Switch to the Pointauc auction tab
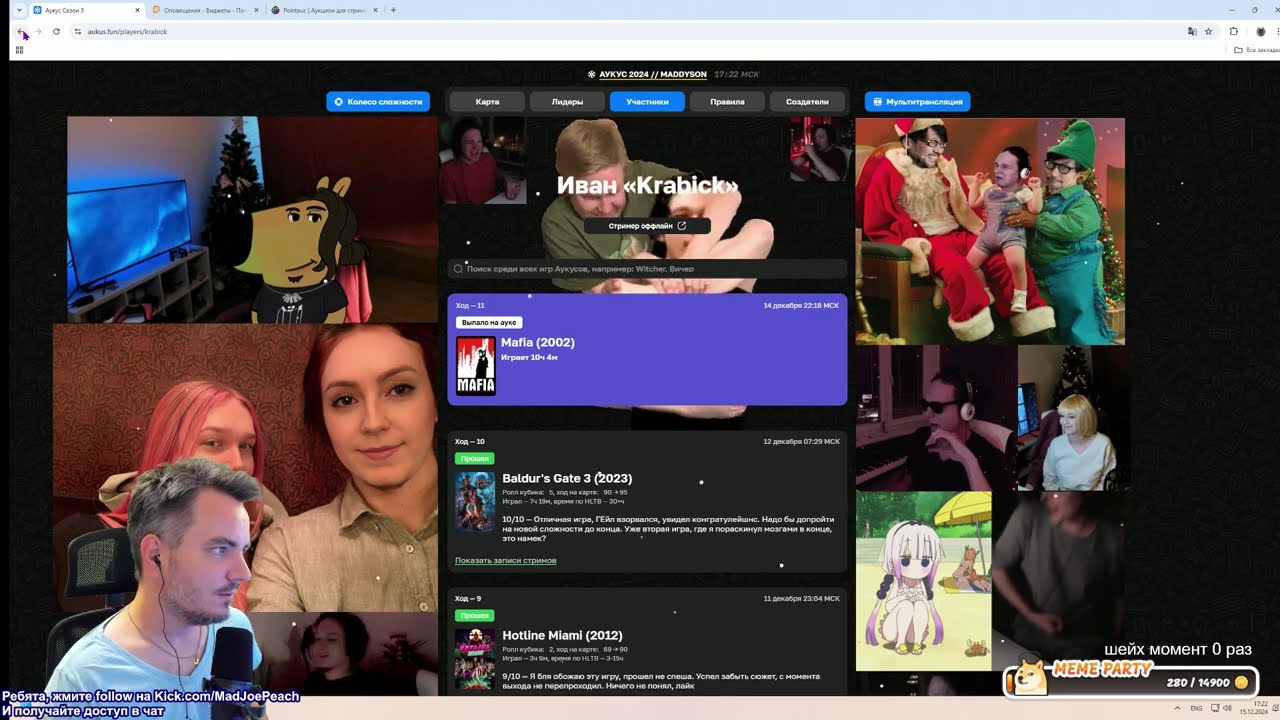This screenshot has height=720, width=1280. (x=324, y=10)
